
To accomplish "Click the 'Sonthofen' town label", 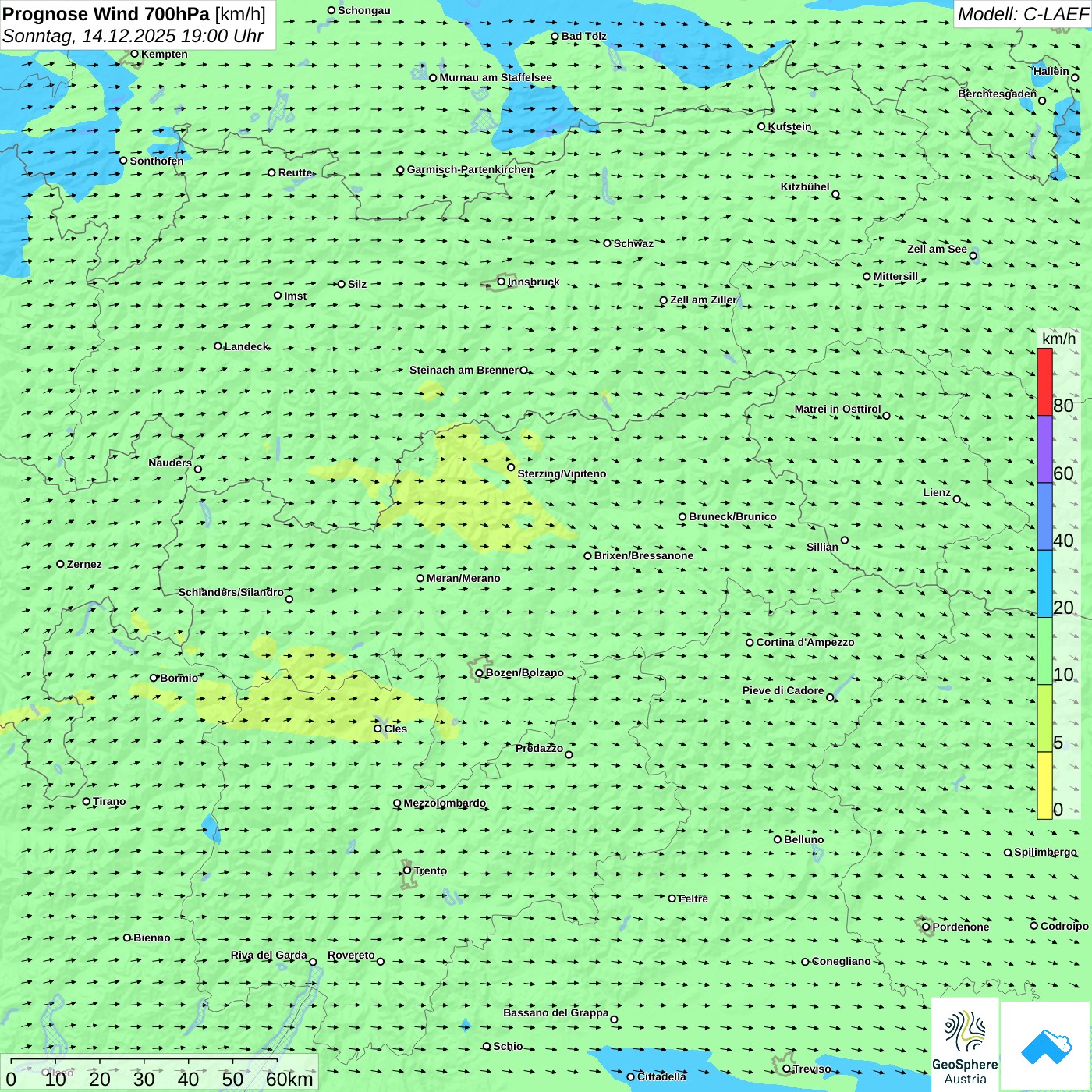I will (x=157, y=161).
